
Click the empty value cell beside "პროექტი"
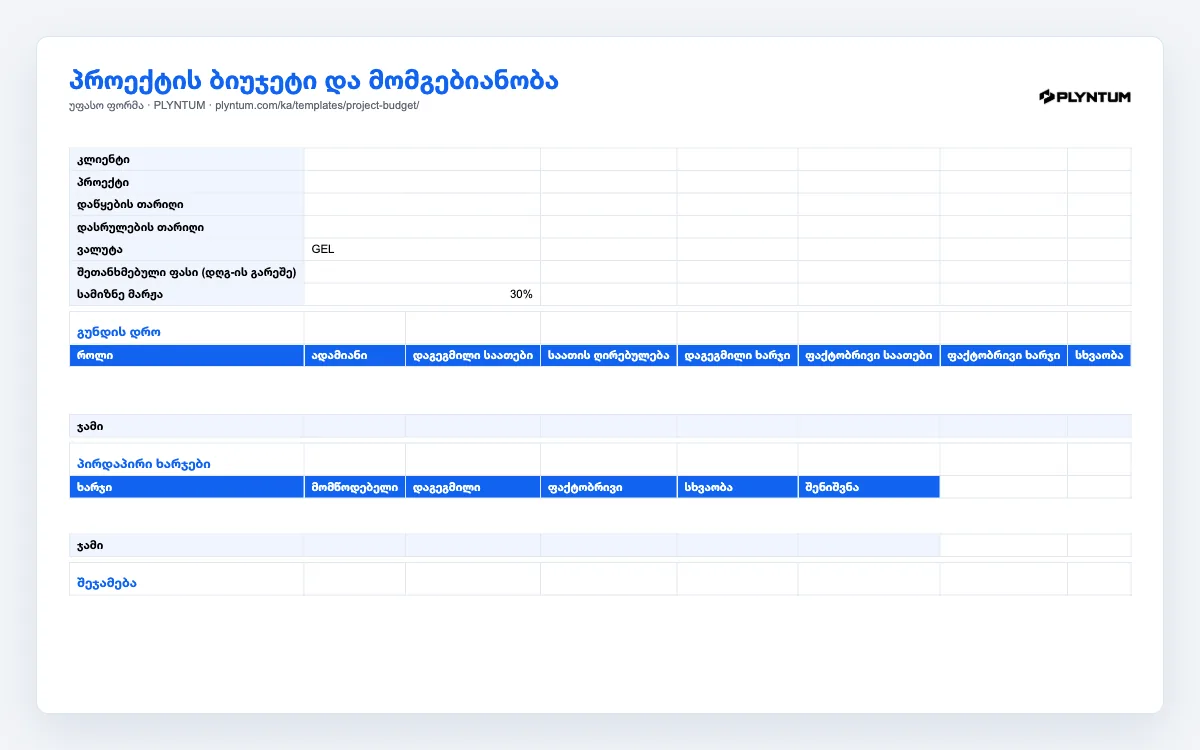click(422, 182)
